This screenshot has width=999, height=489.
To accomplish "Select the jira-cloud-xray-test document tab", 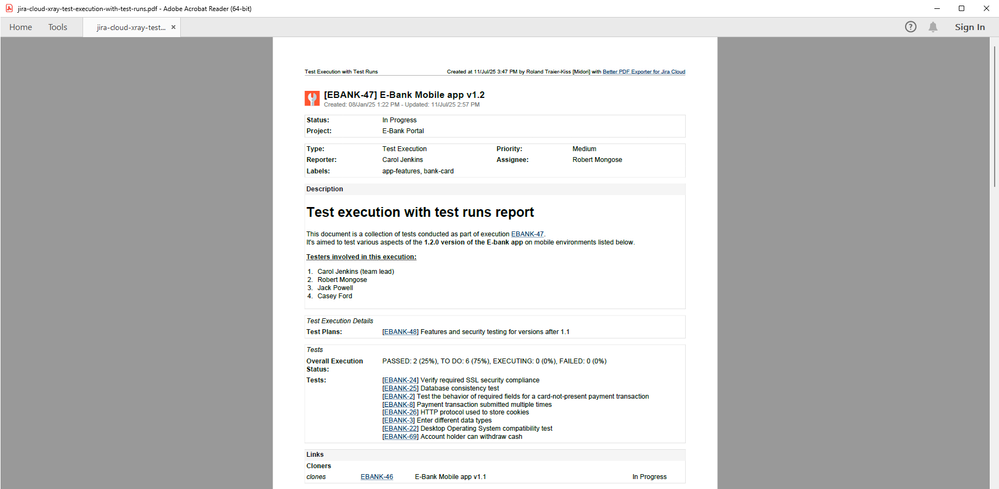I will 131,27.
